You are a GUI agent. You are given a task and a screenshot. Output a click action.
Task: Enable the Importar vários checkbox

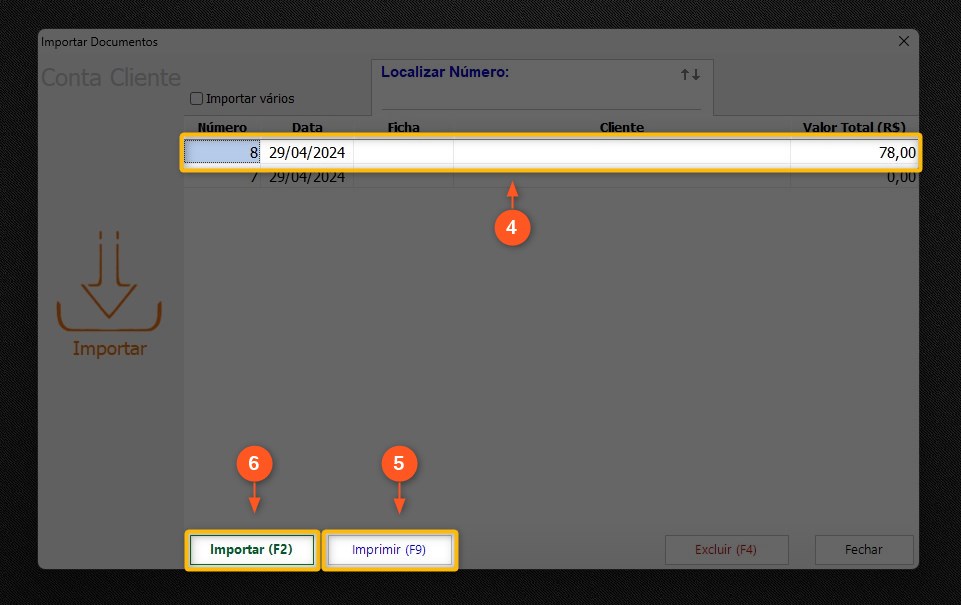pos(197,99)
